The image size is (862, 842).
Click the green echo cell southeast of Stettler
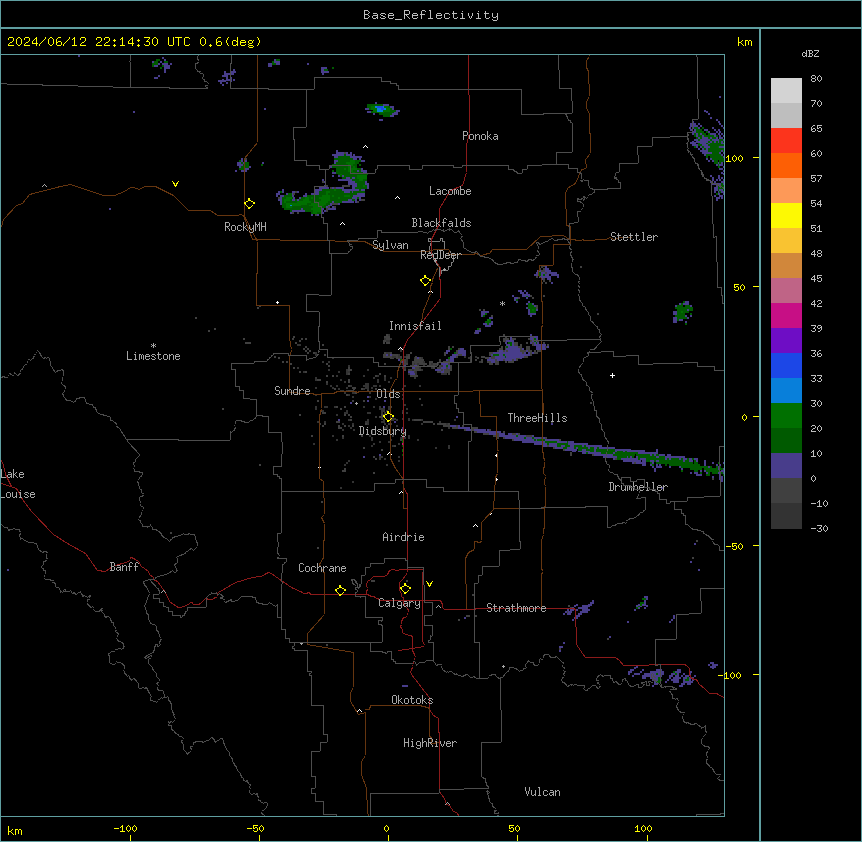683,312
